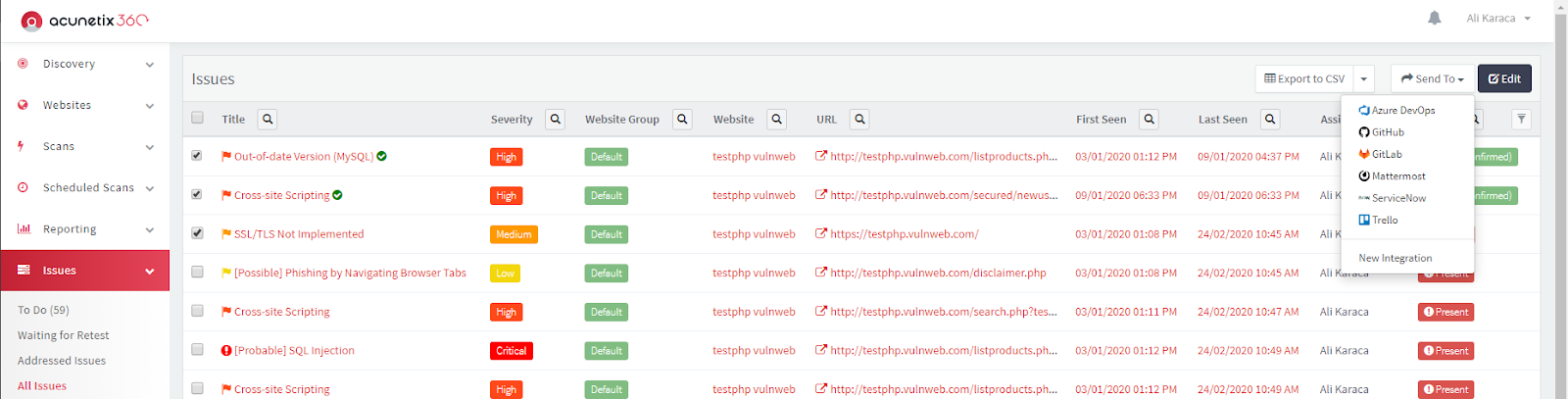Open external link icon for search.php URL

[821, 312]
